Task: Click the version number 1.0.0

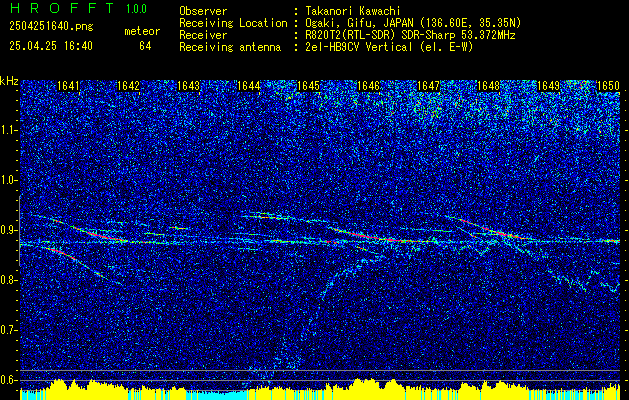Action: coord(136,9)
